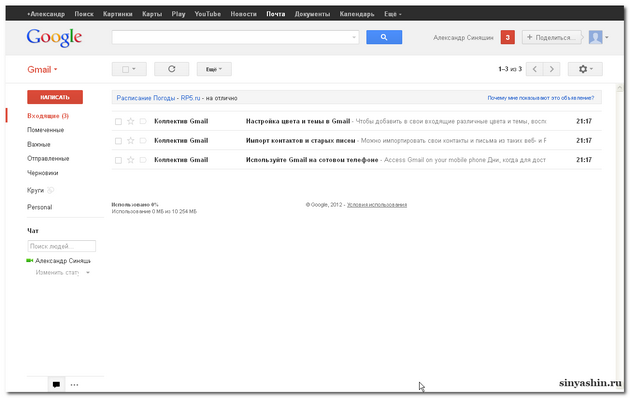The image size is (630, 398).
Task: Open the 'Еще' actions dropdown in the toolbar
Action: coord(214,69)
